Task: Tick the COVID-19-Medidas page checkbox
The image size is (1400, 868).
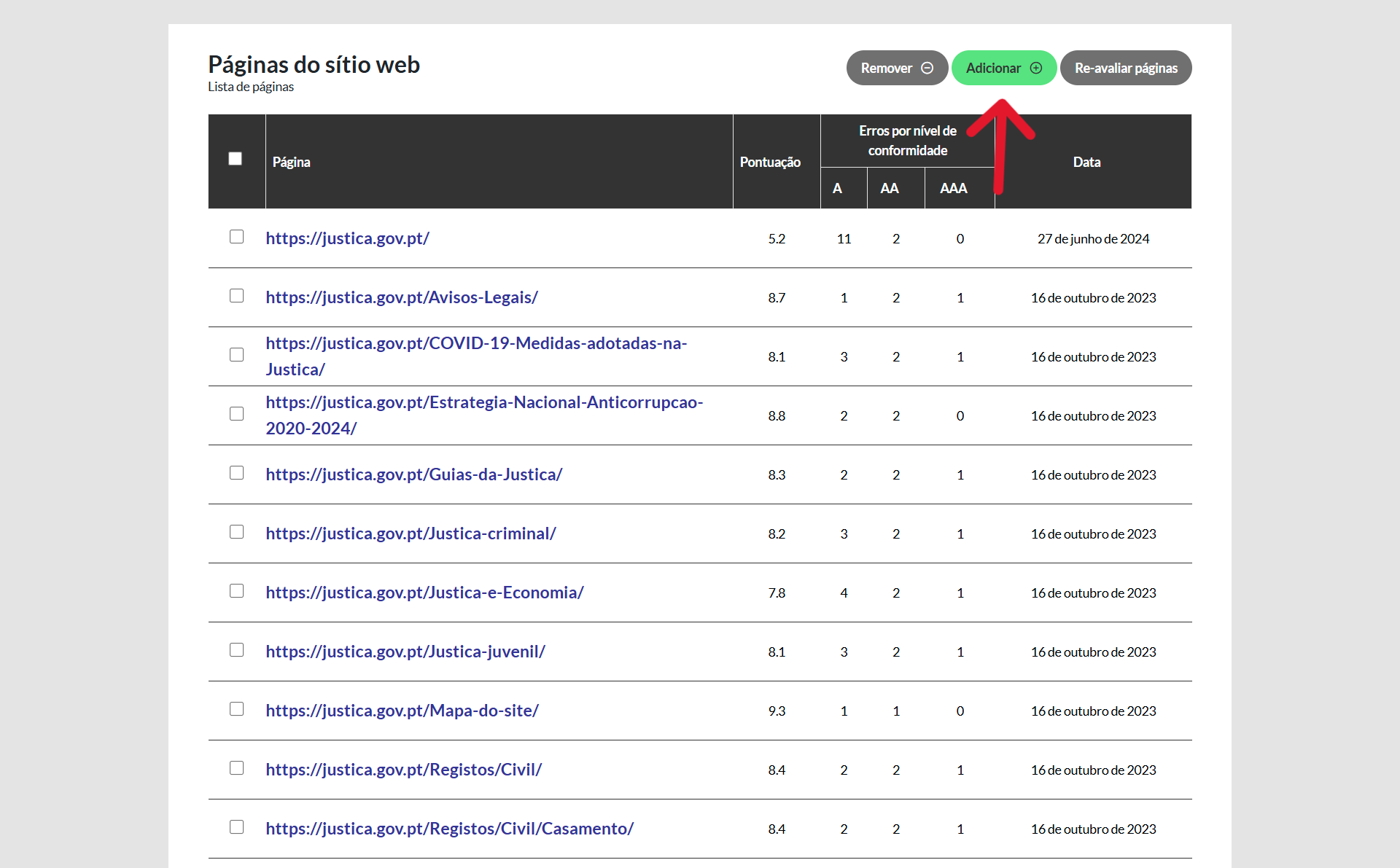Action: pos(236,355)
